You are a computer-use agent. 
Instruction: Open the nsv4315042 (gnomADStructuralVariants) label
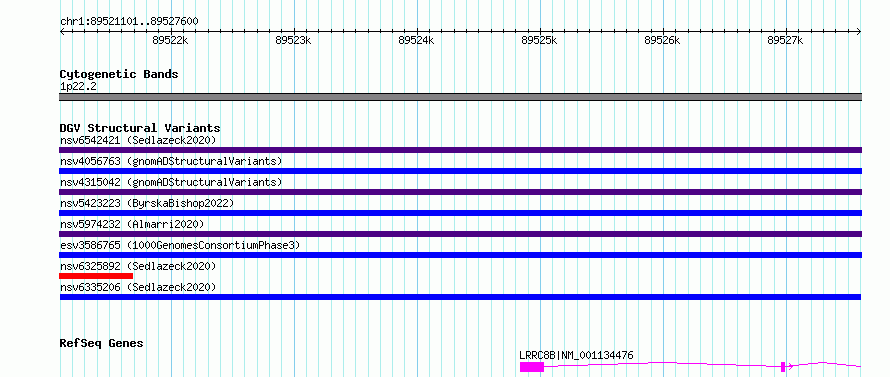(171, 182)
